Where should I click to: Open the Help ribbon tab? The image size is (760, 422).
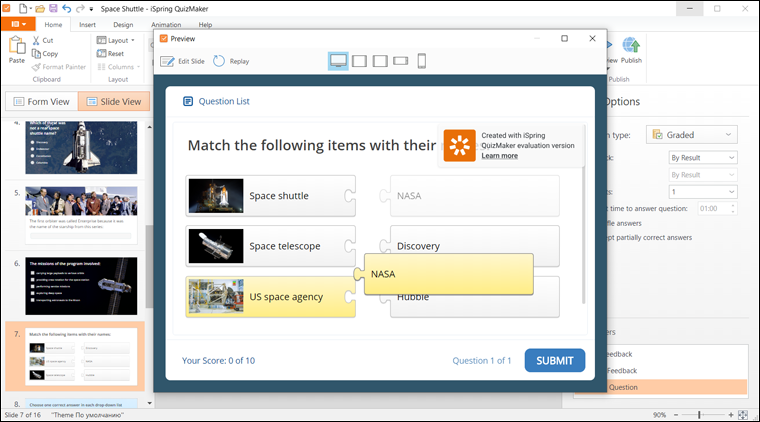(x=205, y=25)
